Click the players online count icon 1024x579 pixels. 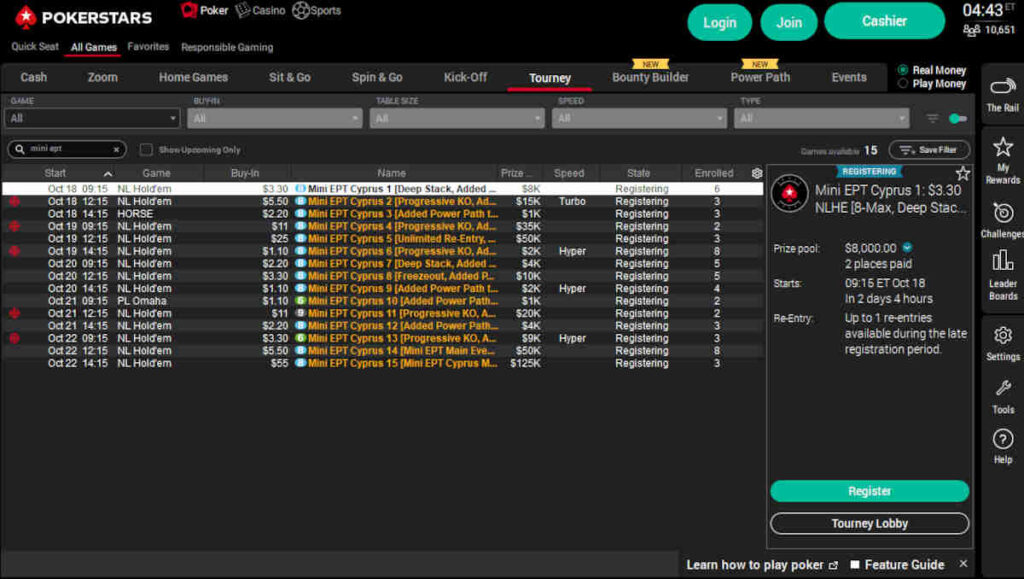pyautogui.click(x=972, y=30)
